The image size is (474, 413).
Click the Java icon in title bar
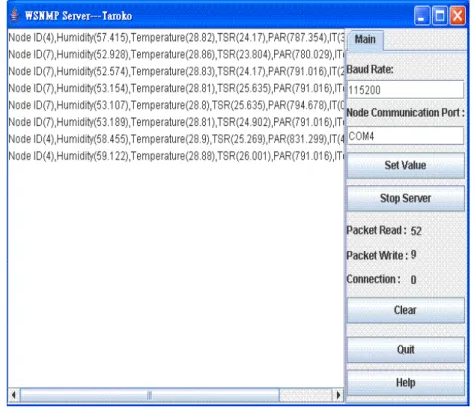14,15
